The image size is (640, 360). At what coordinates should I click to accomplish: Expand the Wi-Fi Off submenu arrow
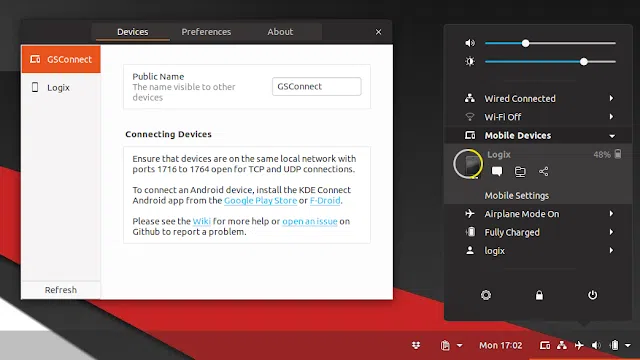pos(611,117)
